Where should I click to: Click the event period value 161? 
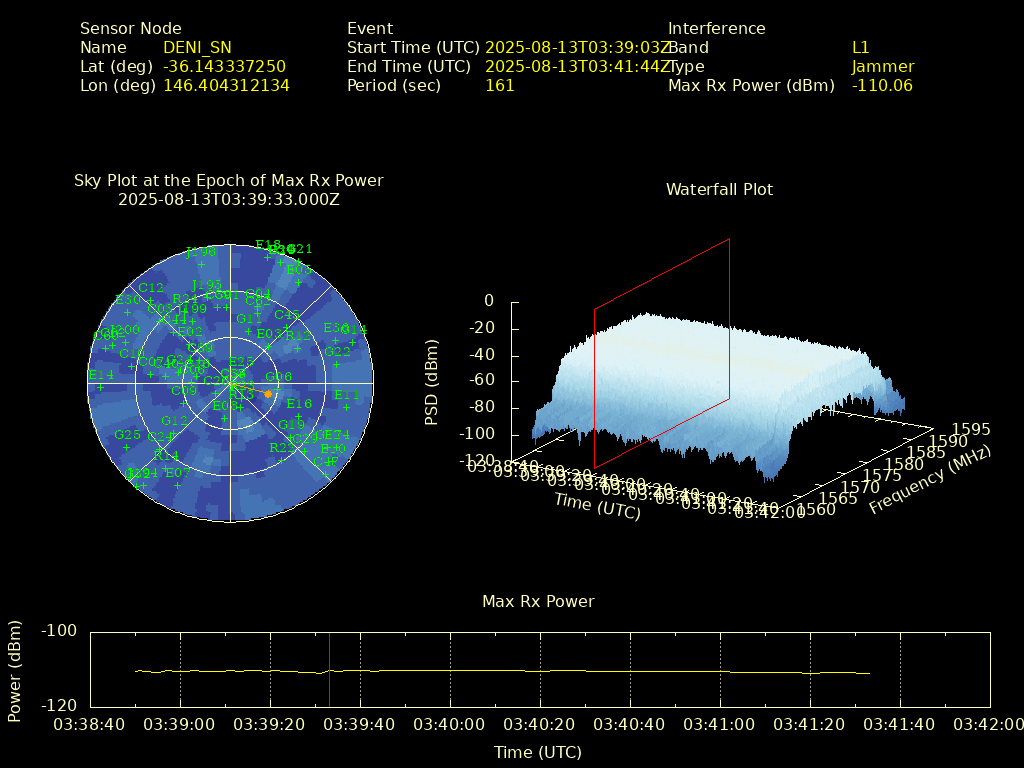tap(499, 86)
